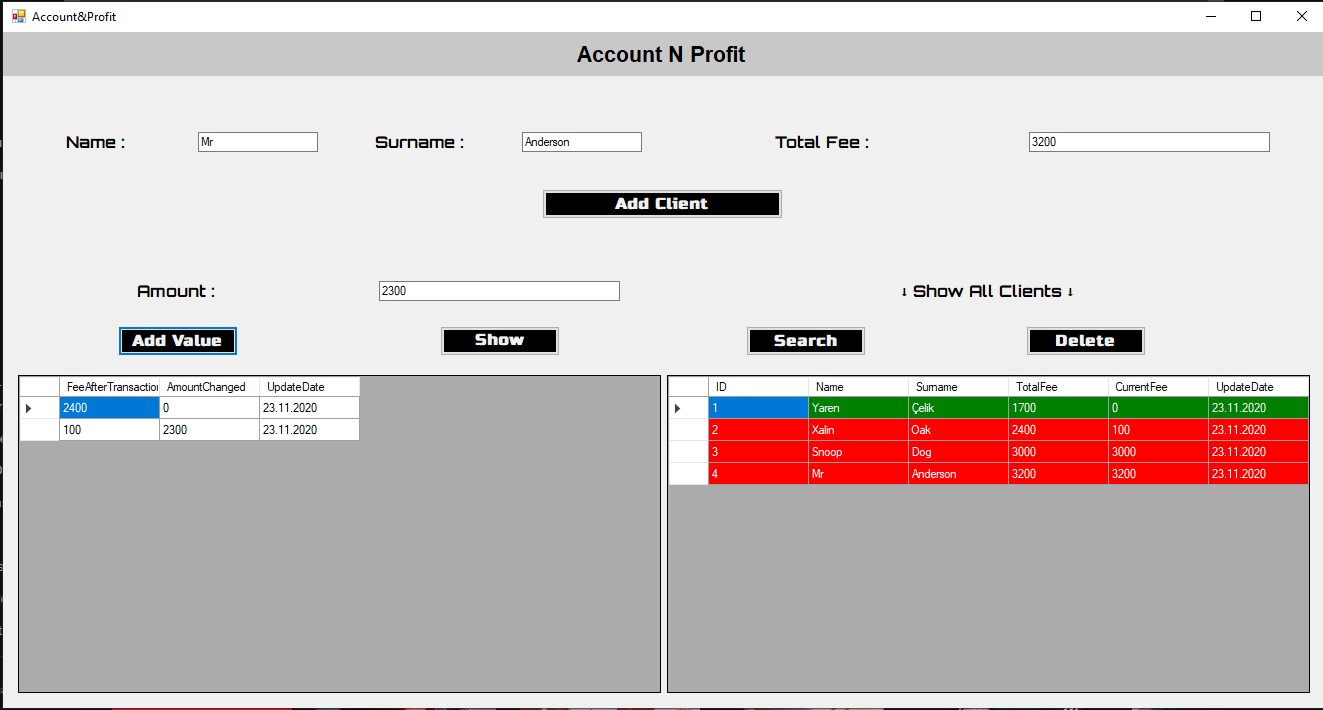Viewport: 1323px width, 710px height.
Task: Select the AmountChanged 2300 cell
Action: tap(209, 430)
